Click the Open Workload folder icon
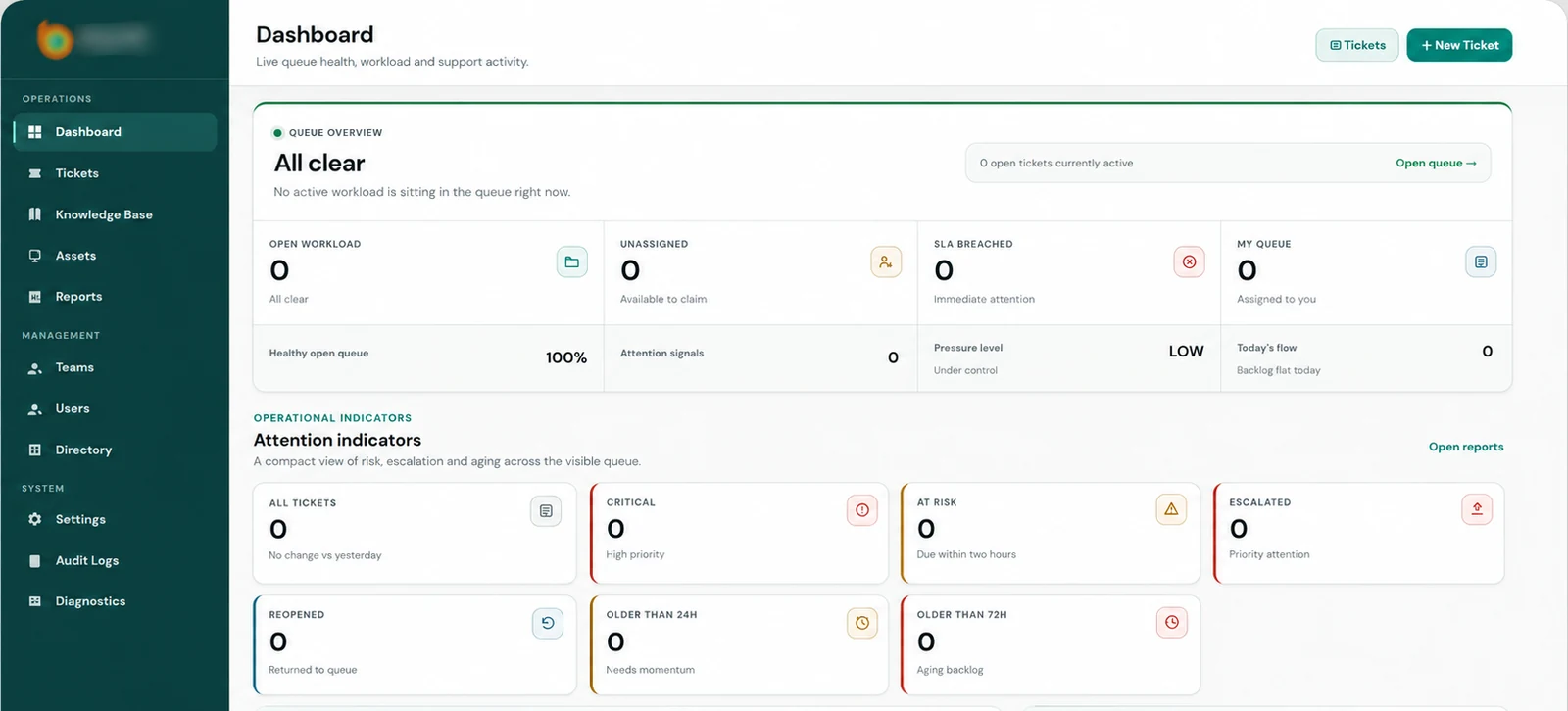 [572, 262]
